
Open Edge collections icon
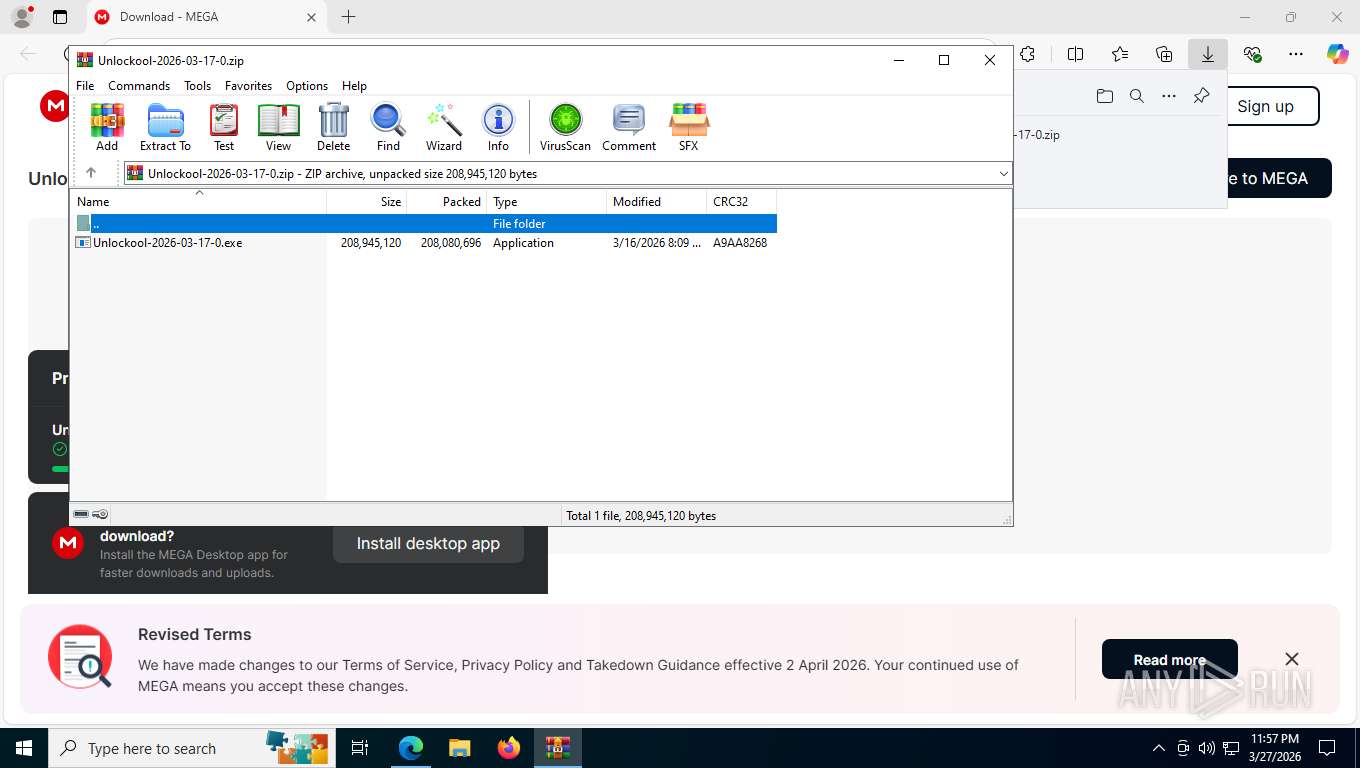tap(1164, 54)
